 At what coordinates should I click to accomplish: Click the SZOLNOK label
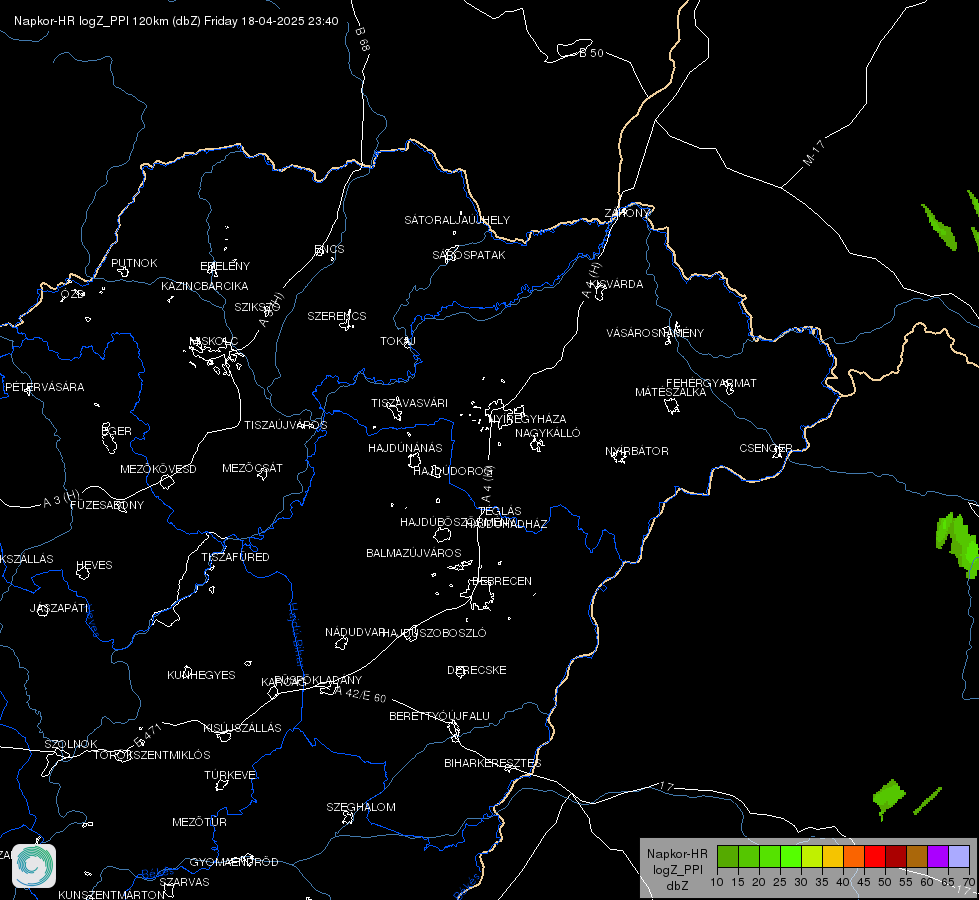[x=71, y=744]
